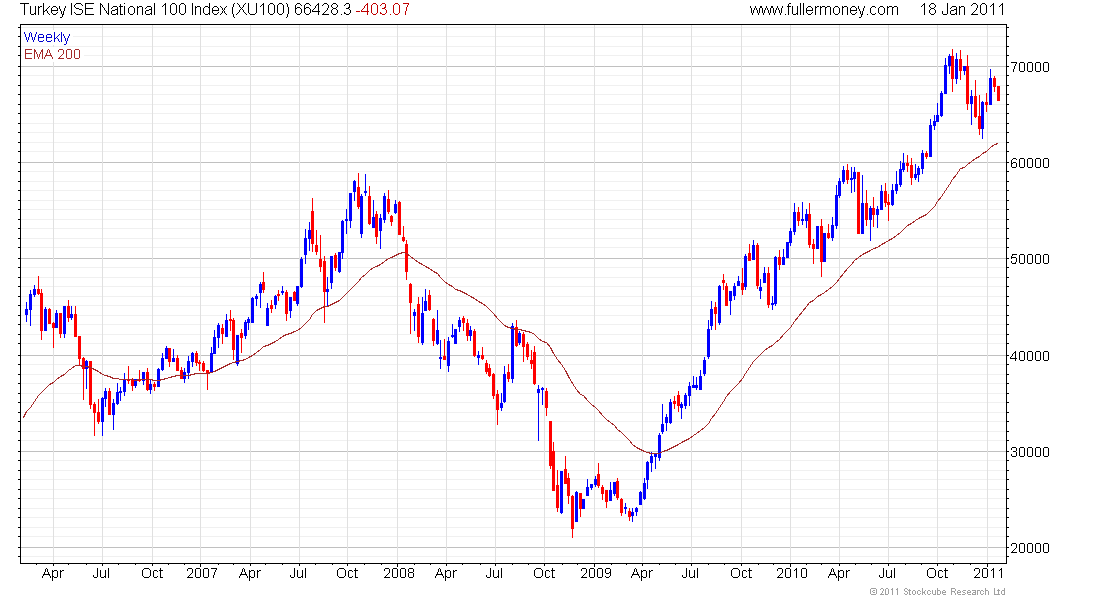
Task: Click the 2008 year label on time axis
Action: [398, 573]
